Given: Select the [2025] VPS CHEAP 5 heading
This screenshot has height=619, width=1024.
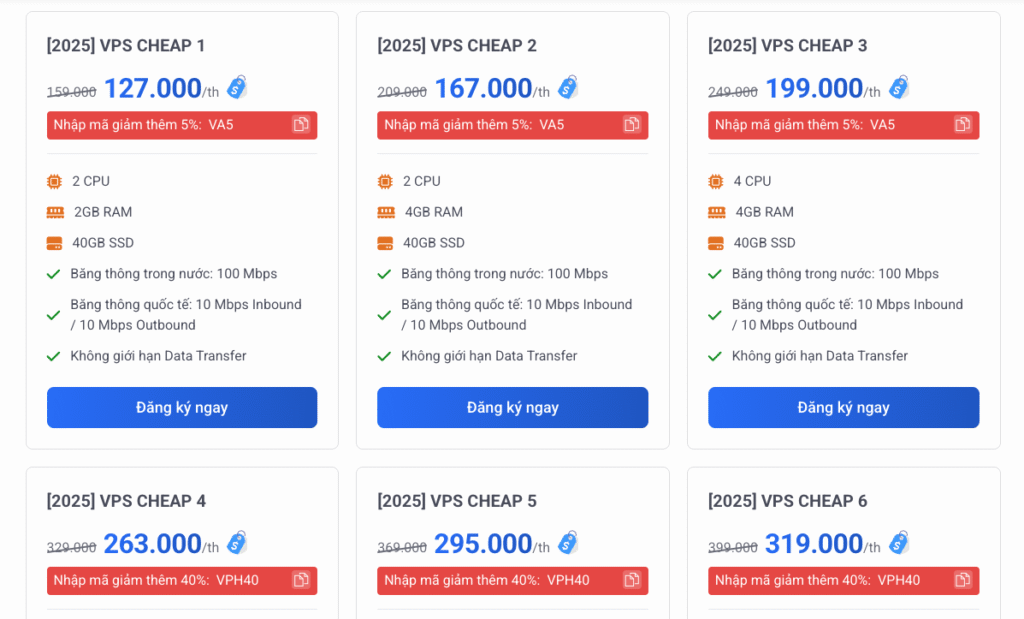Looking at the screenshot, I should pos(457,500).
